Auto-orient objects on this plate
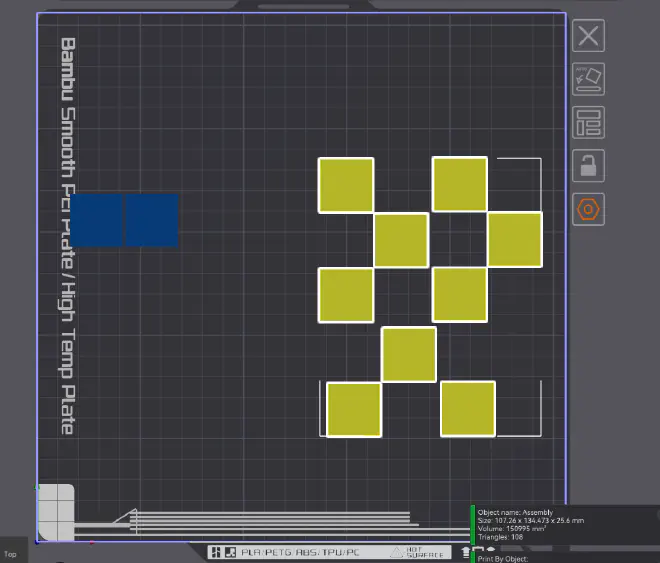This screenshot has height=563, width=660. click(588, 79)
